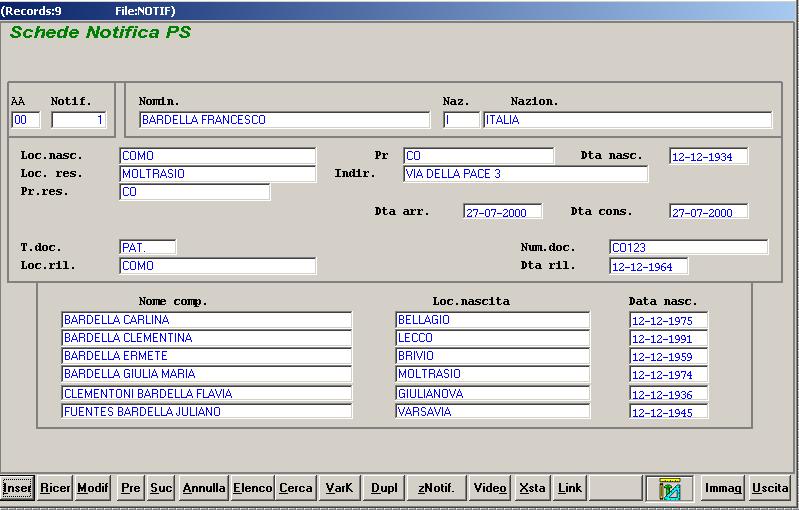Click Modif to edit record
Screen dimensions: 799x510
click(92, 488)
